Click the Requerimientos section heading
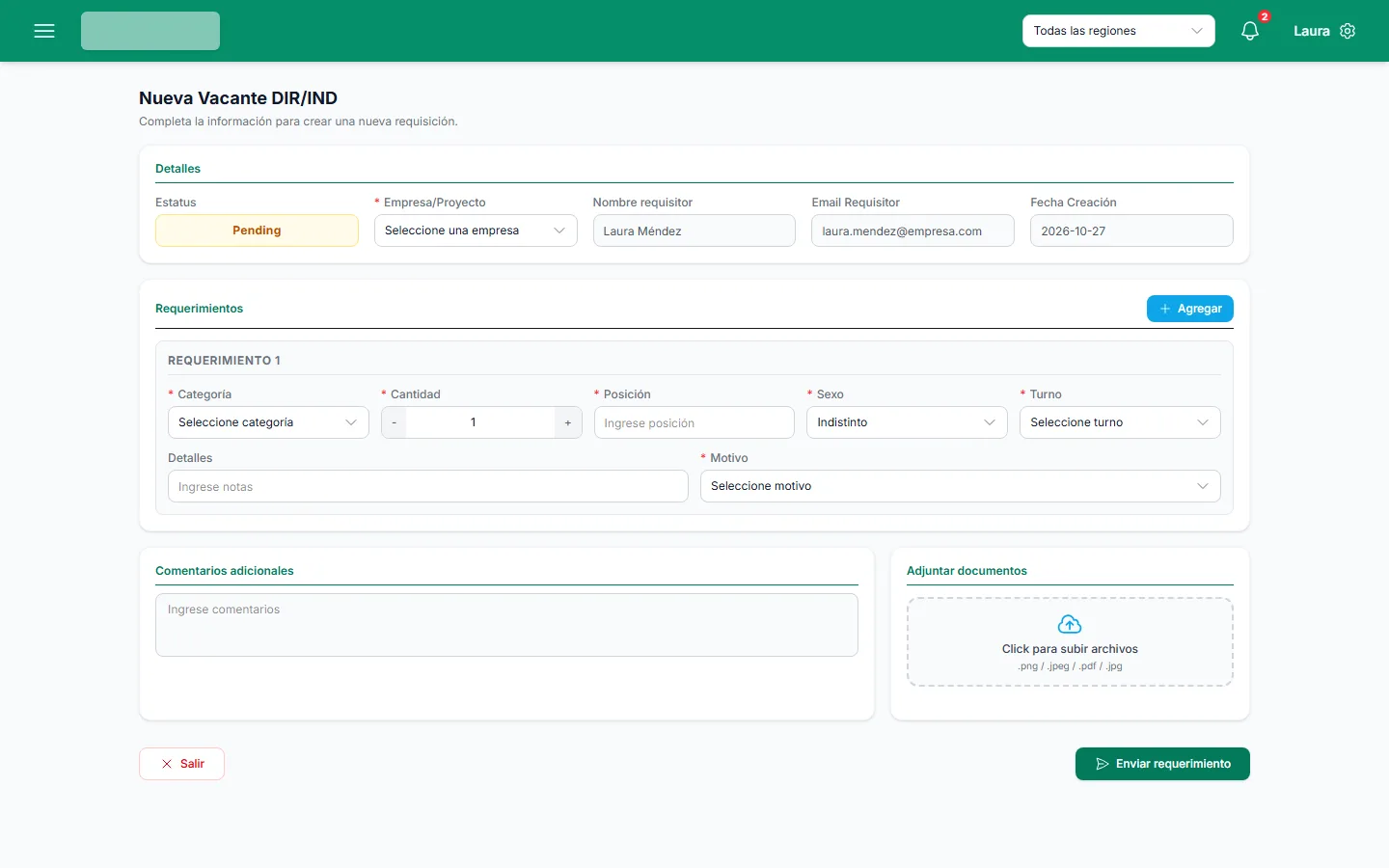This screenshot has width=1389, height=868. pos(199,309)
